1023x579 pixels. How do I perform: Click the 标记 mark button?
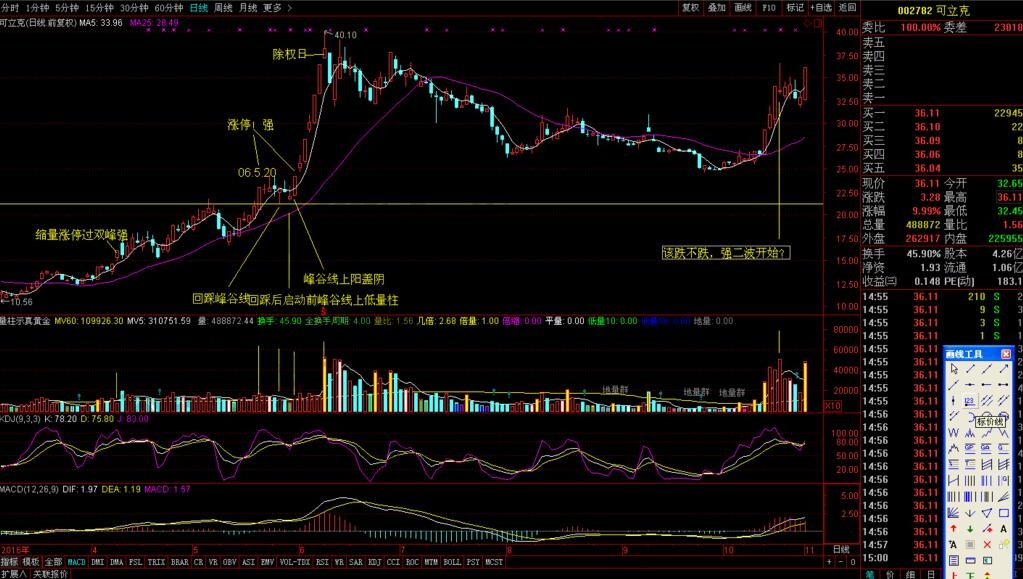(795, 8)
